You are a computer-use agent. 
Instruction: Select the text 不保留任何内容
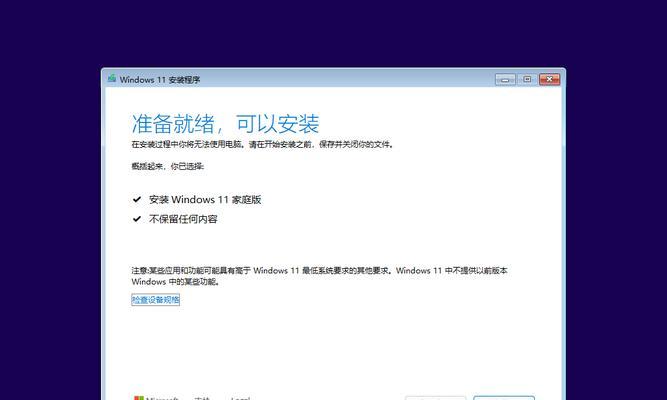coord(183,219)
